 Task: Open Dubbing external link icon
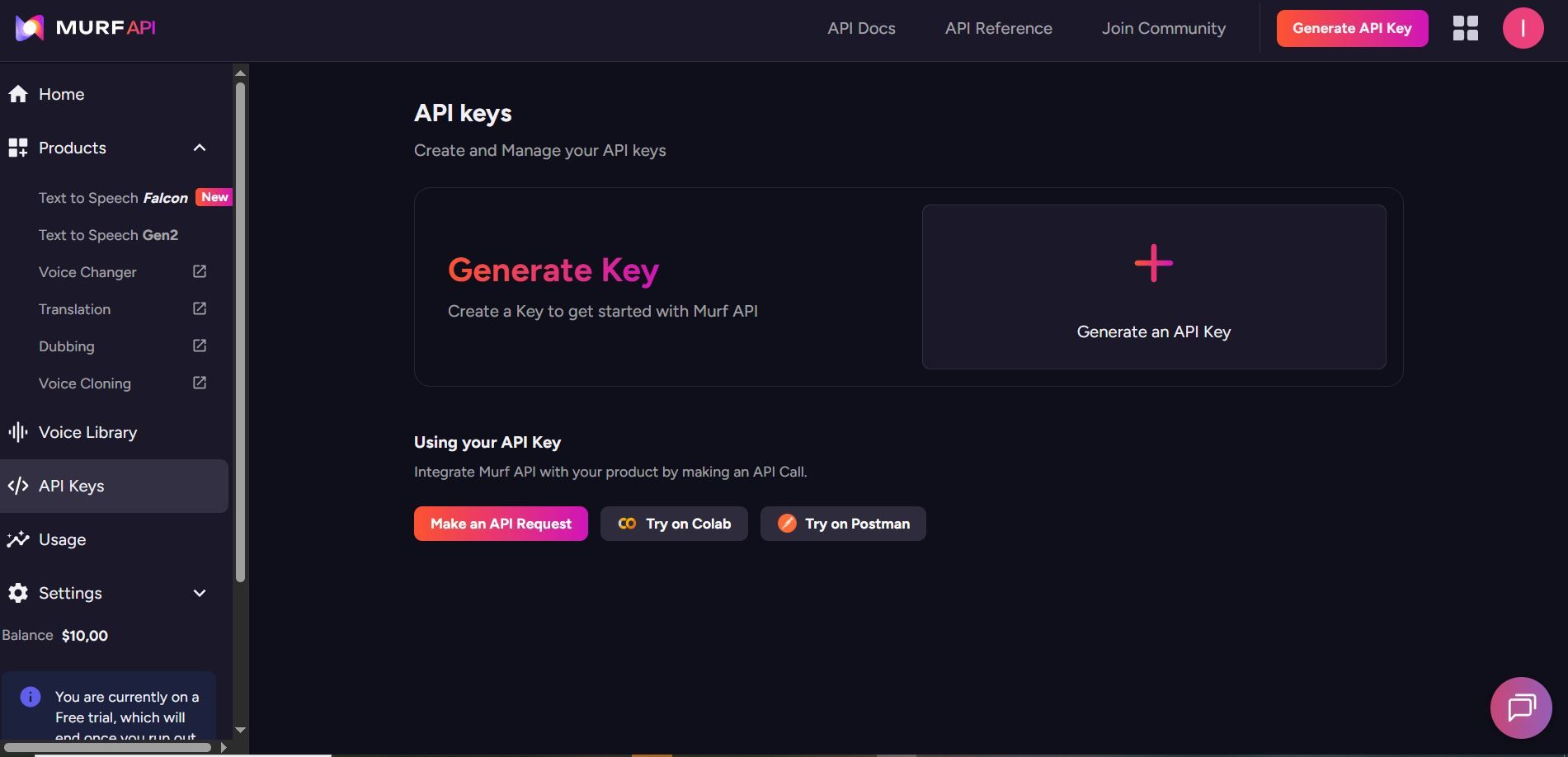pyautogui.click(x=200, y=346)
